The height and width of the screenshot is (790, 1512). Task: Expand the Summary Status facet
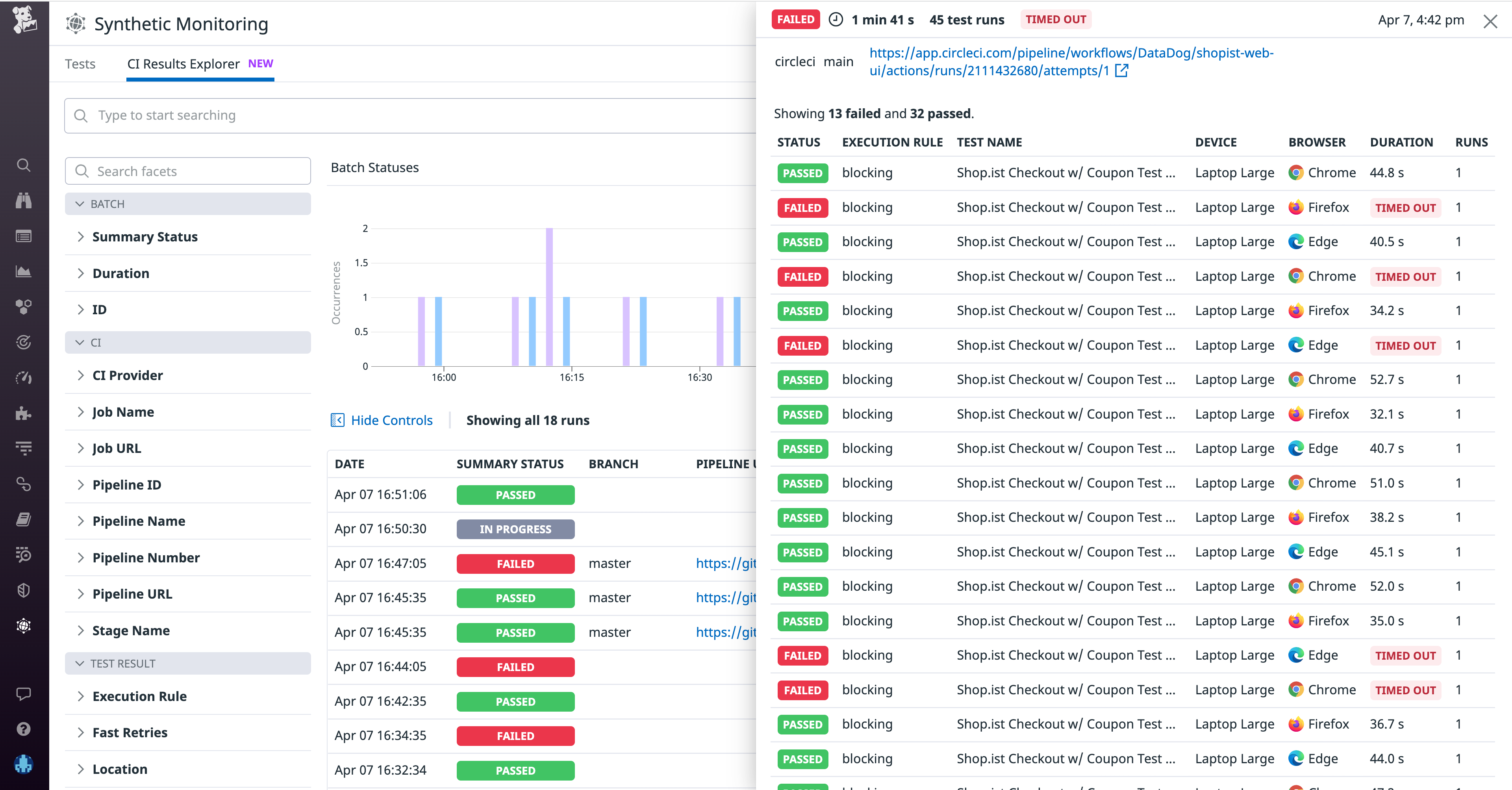[x=145, y=237]
